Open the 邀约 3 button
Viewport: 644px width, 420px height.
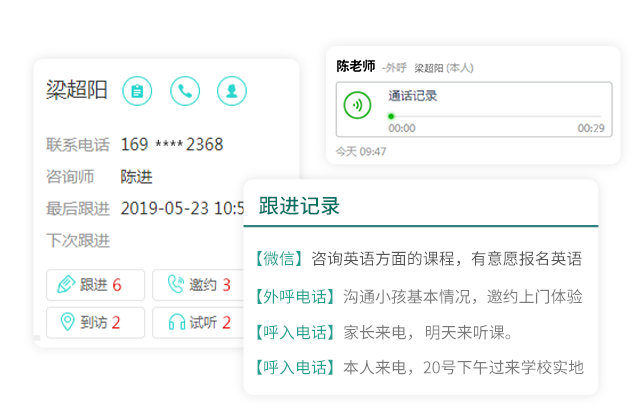[x=198, y=285]
